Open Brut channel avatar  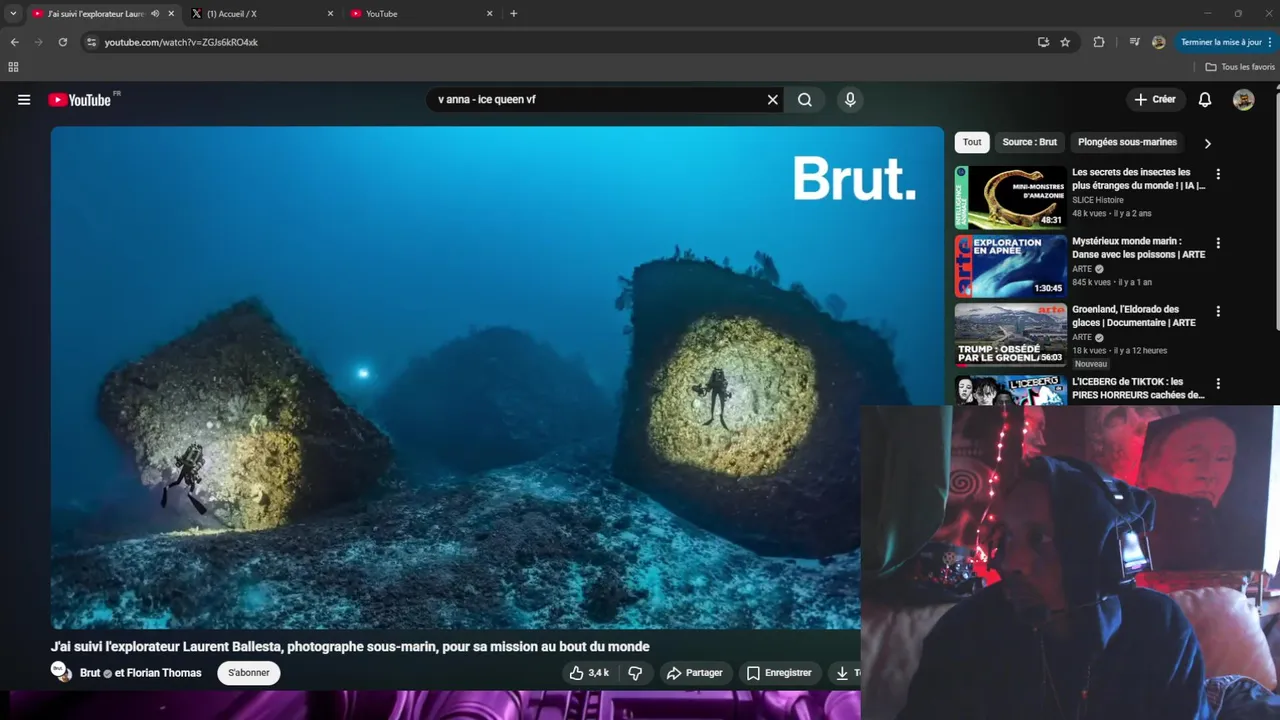pos(62,672)
